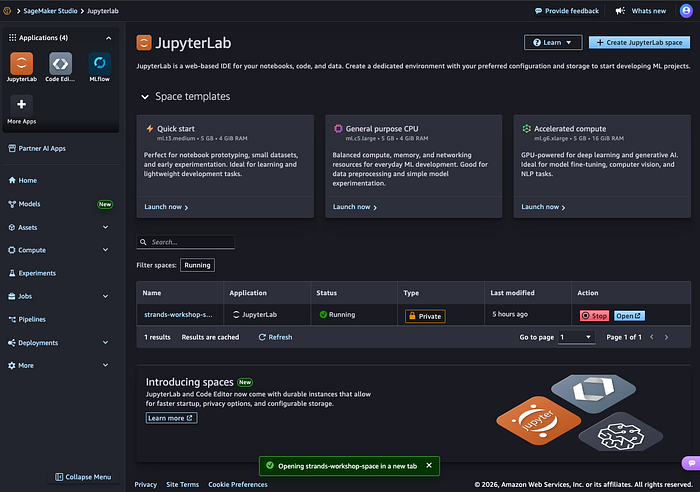
Task: Open the Learn dropdown
Action: tap(553, 42)
